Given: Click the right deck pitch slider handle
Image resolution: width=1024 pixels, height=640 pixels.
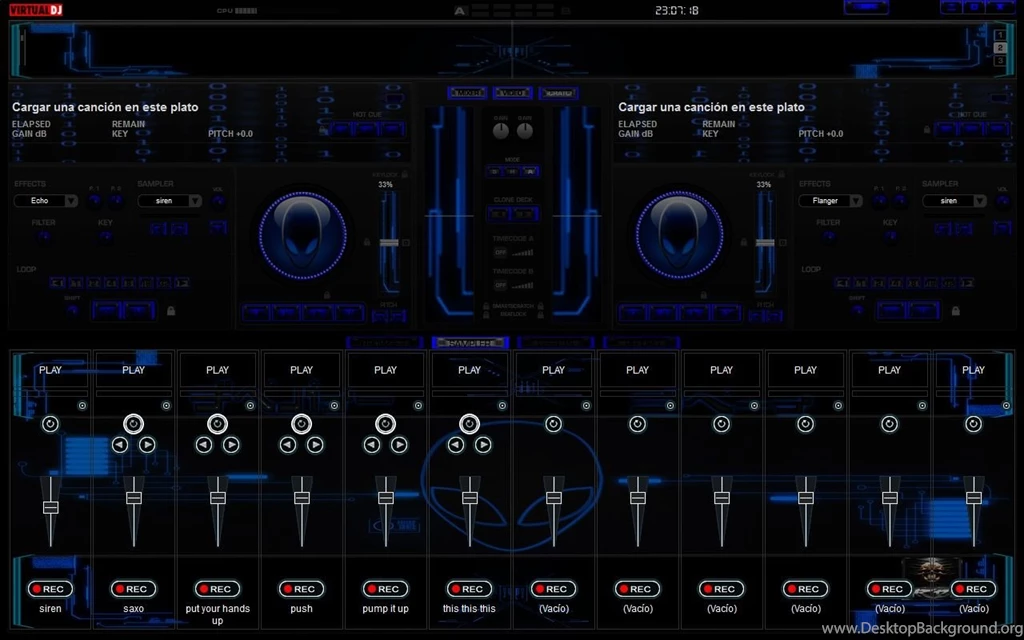Looking at the screenshot, I should 765,243.
